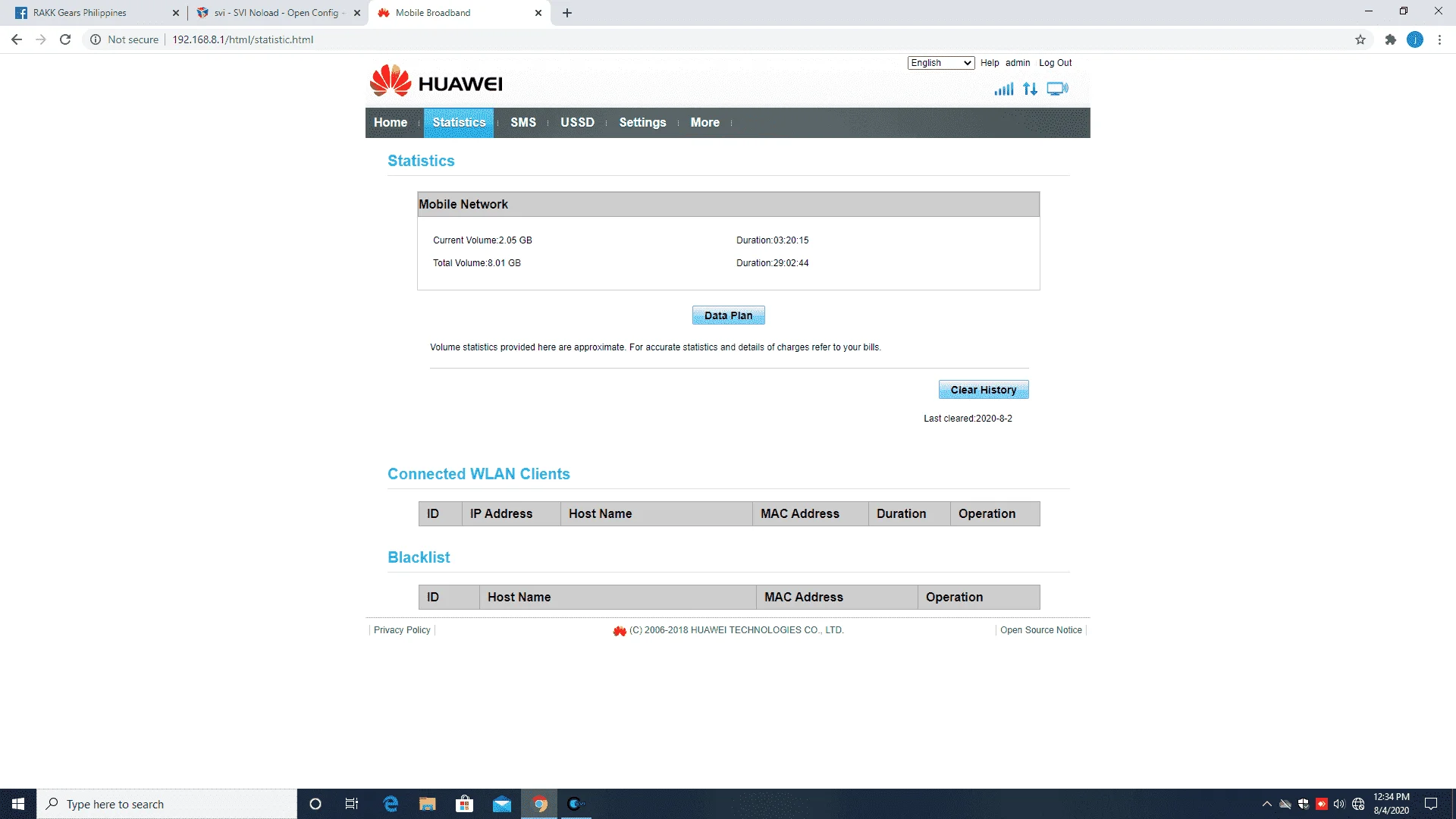Show hidden system tray icons

tap(1266, 804)
